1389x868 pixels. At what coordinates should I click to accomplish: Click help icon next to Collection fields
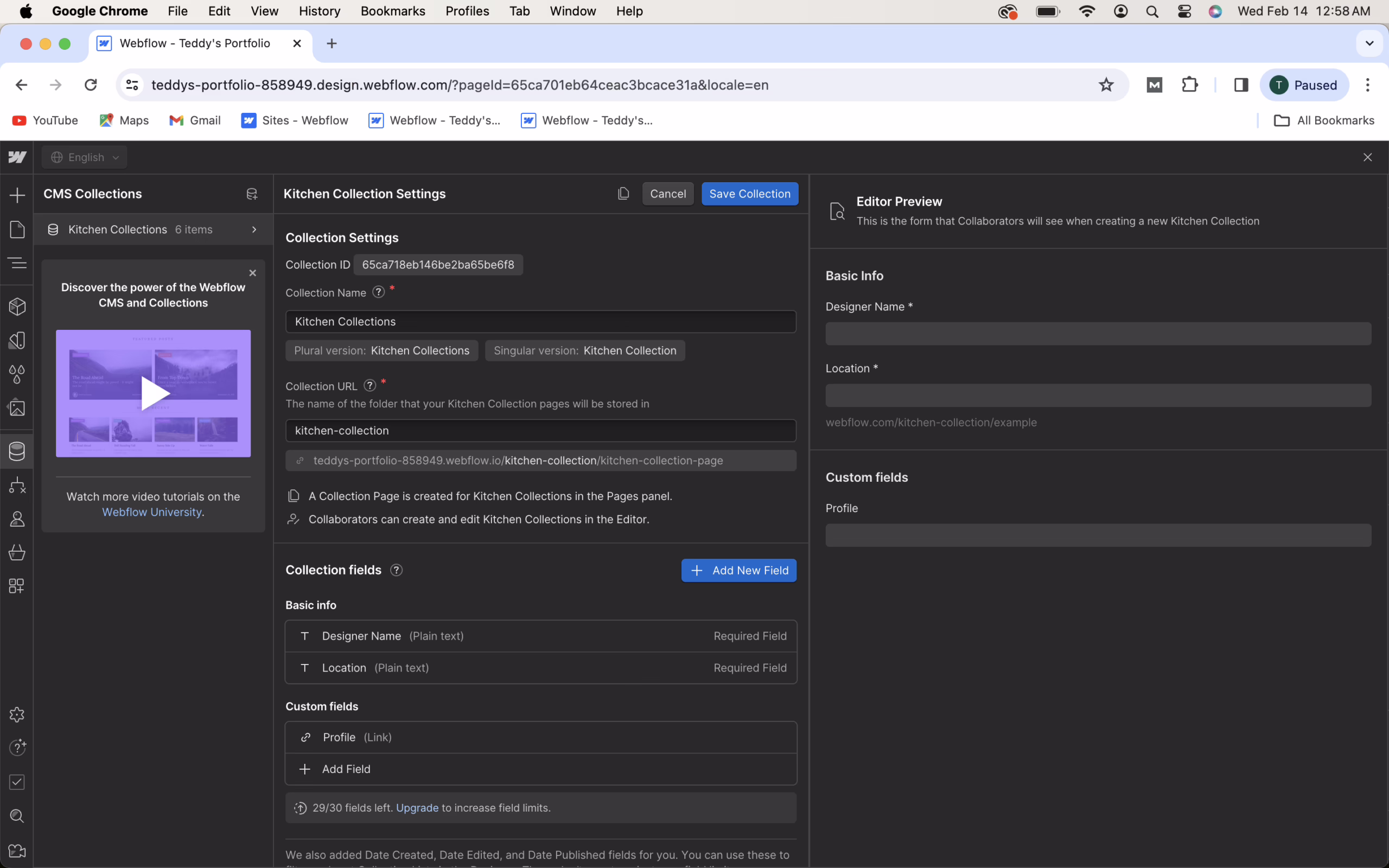396,570
